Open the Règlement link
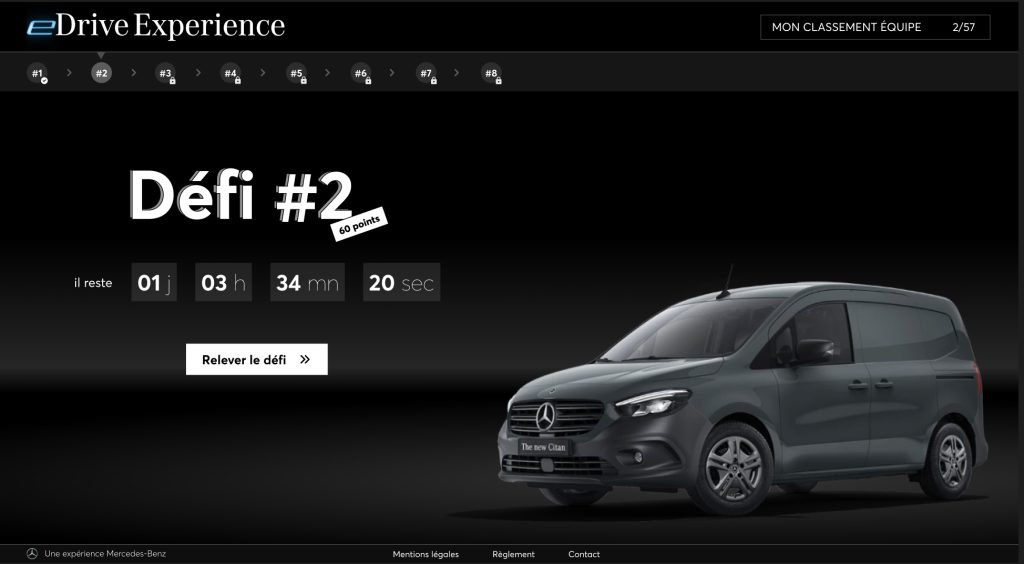Screen dimensions: 1024x564 [x=513, y=554]
